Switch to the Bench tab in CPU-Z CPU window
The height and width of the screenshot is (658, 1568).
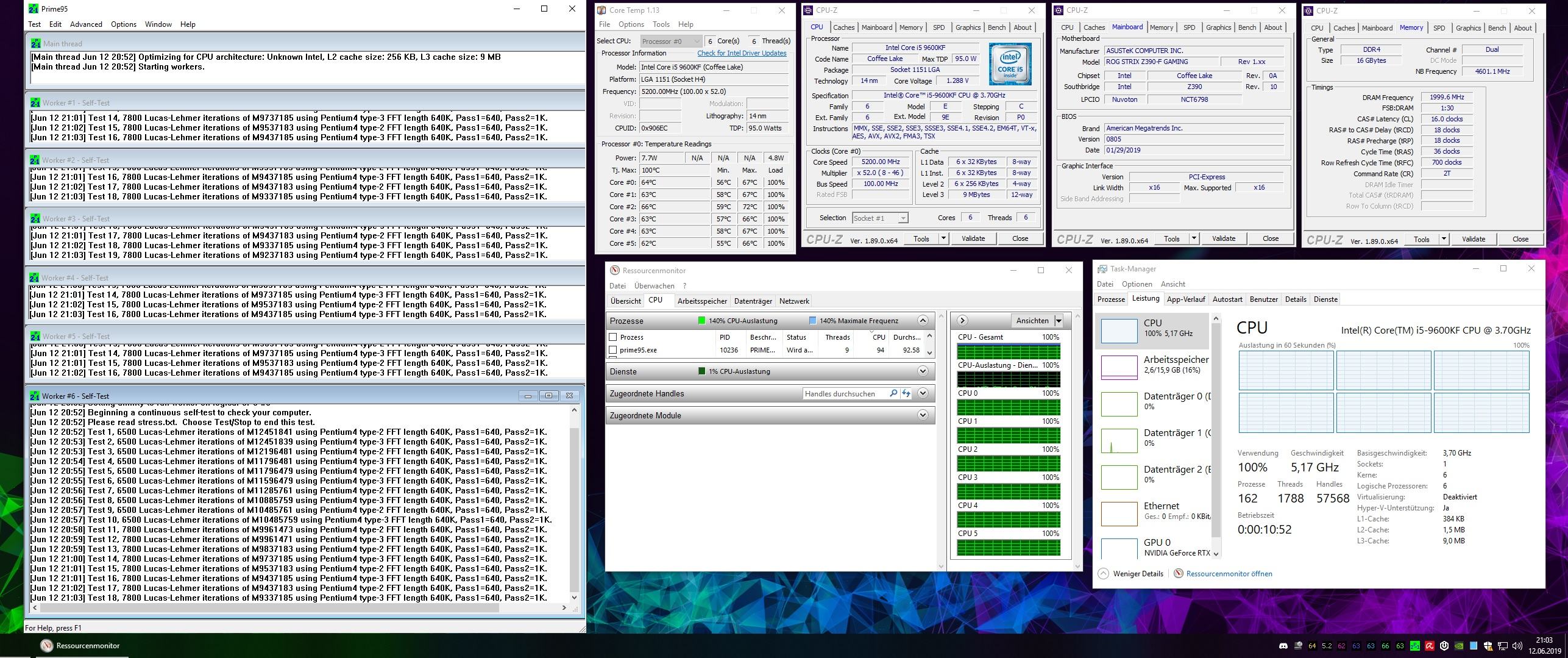pyautogui.click(x=996, y=27)
